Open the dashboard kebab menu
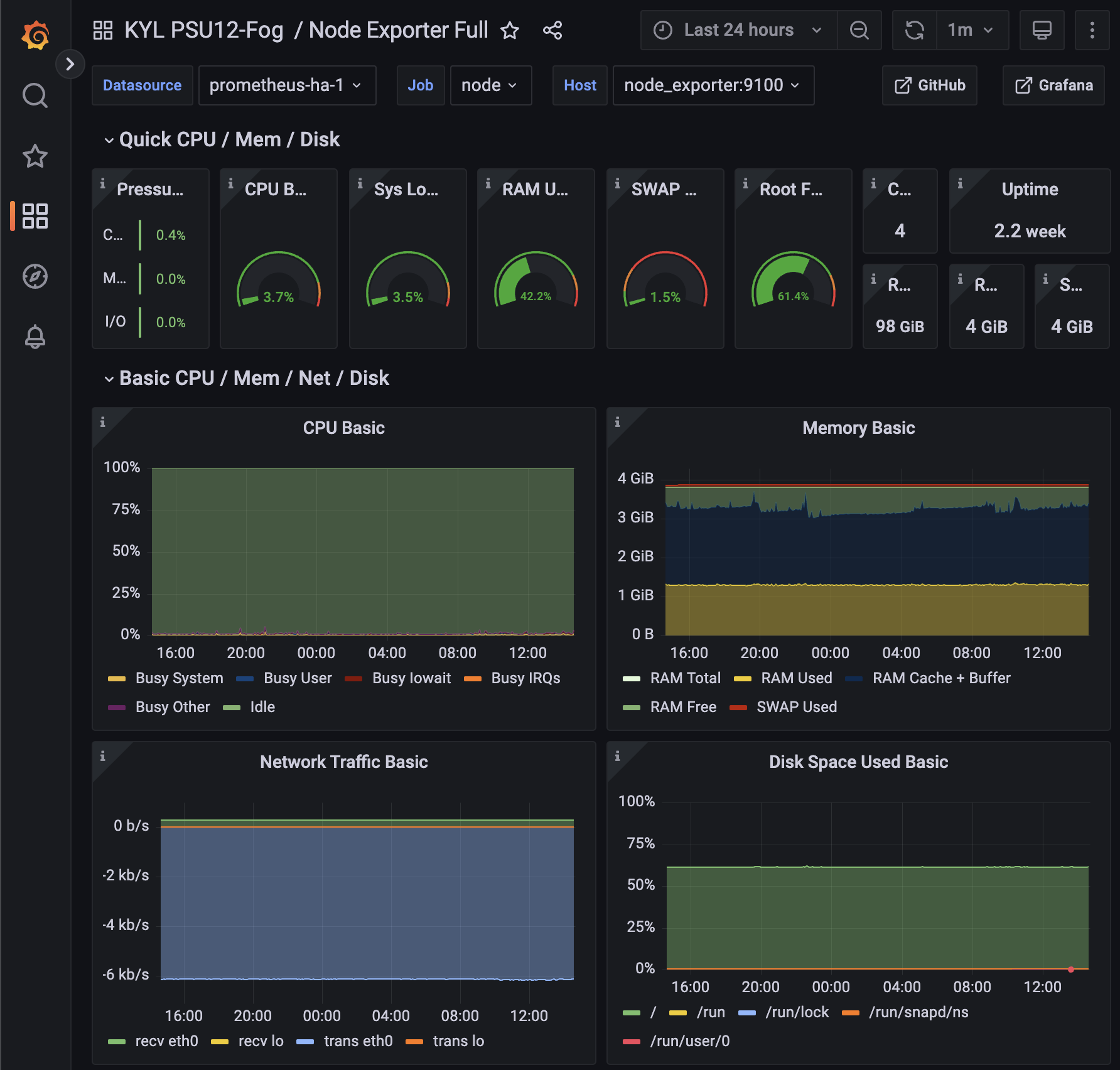 pos(1092,30)
